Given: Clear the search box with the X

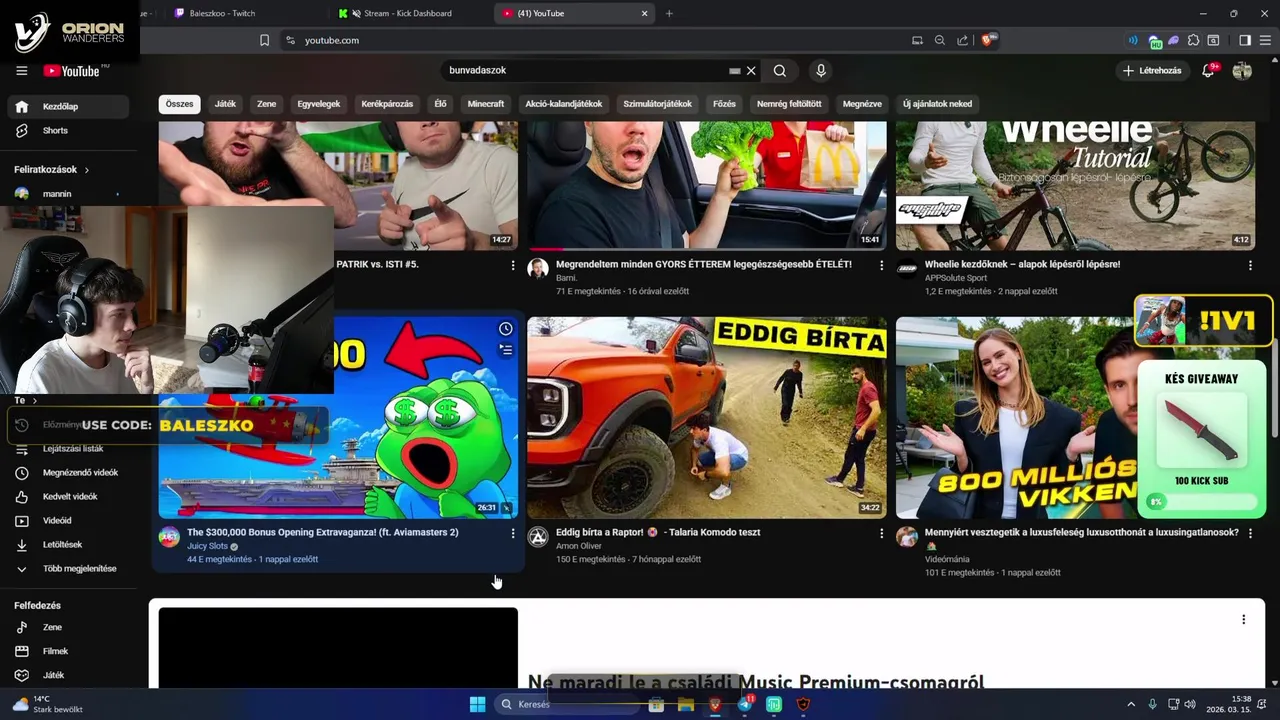Looking at the screenshot, I should point(751,71).
